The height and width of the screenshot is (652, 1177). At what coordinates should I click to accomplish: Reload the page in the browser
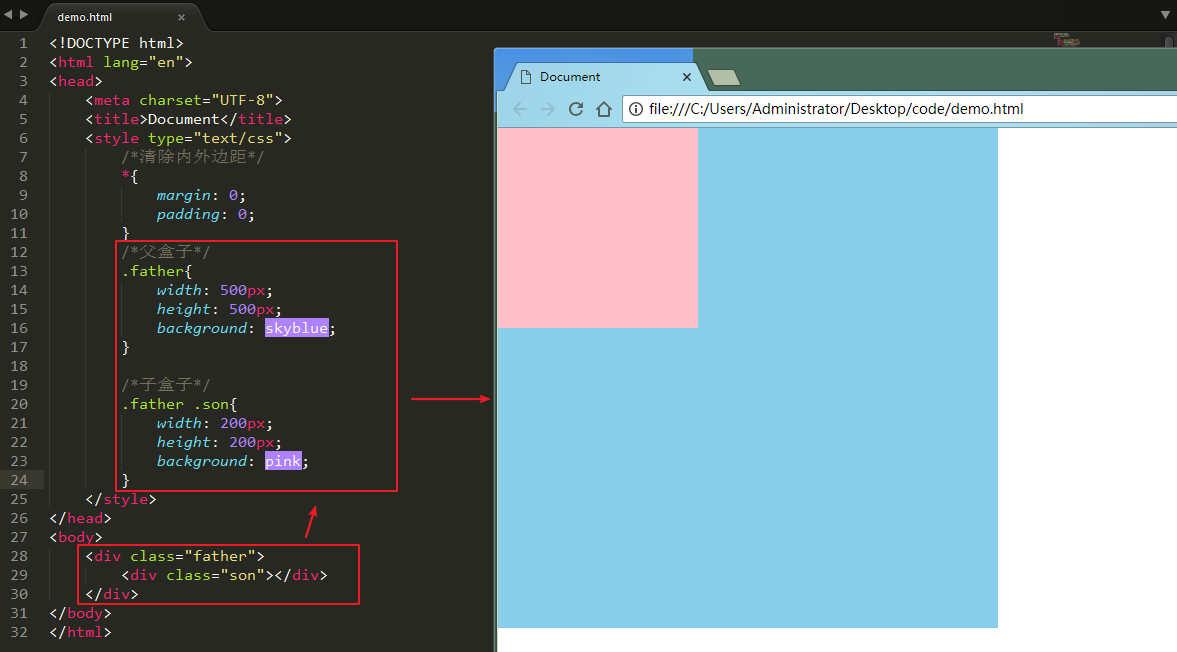pyautogui.click(x=576, y=110)
